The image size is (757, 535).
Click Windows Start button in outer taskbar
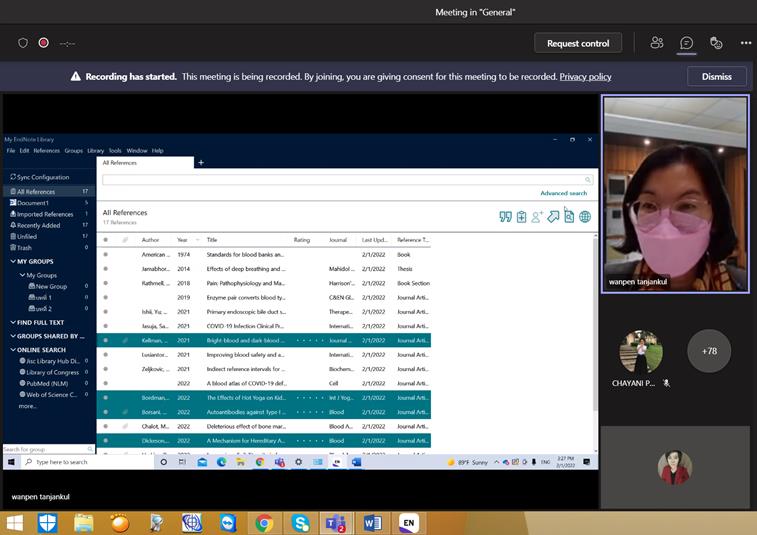pyautogui.click(x=14, y=523)
